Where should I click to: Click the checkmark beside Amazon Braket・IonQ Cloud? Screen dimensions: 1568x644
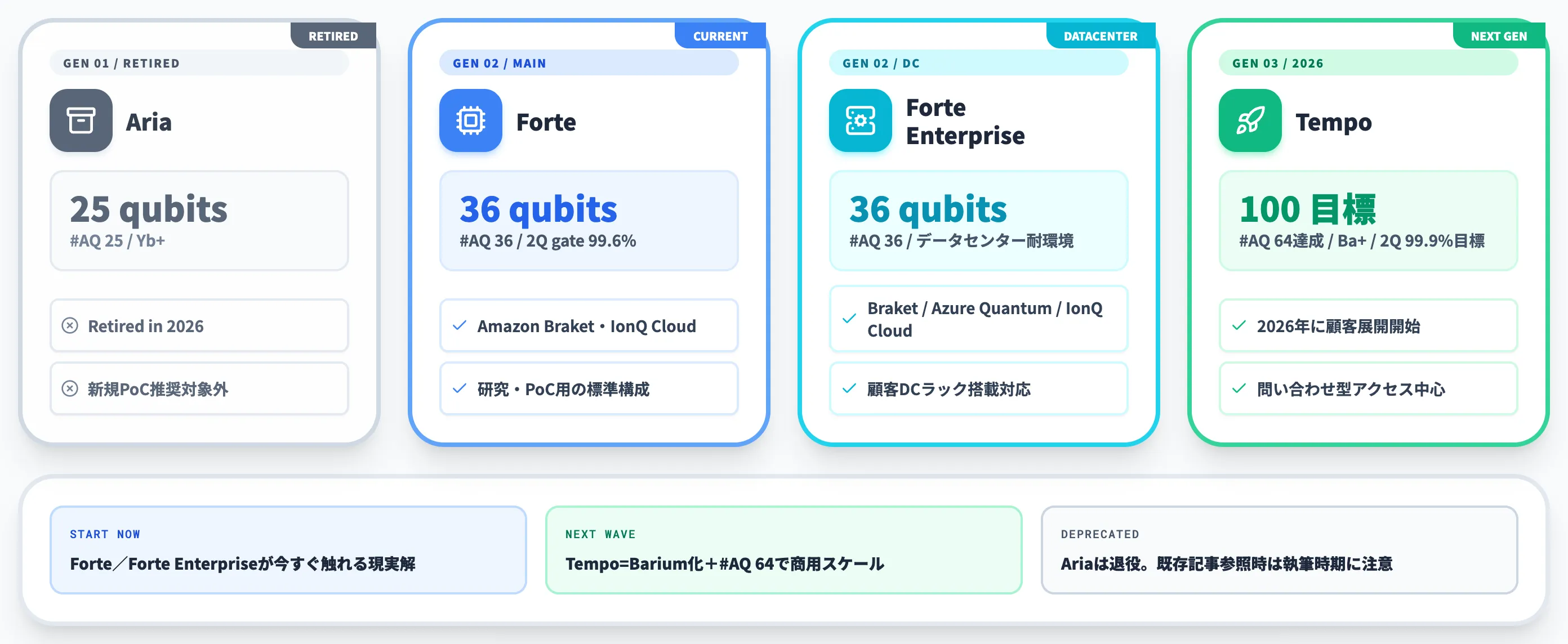pyautogui.click(x=460, y=325)
